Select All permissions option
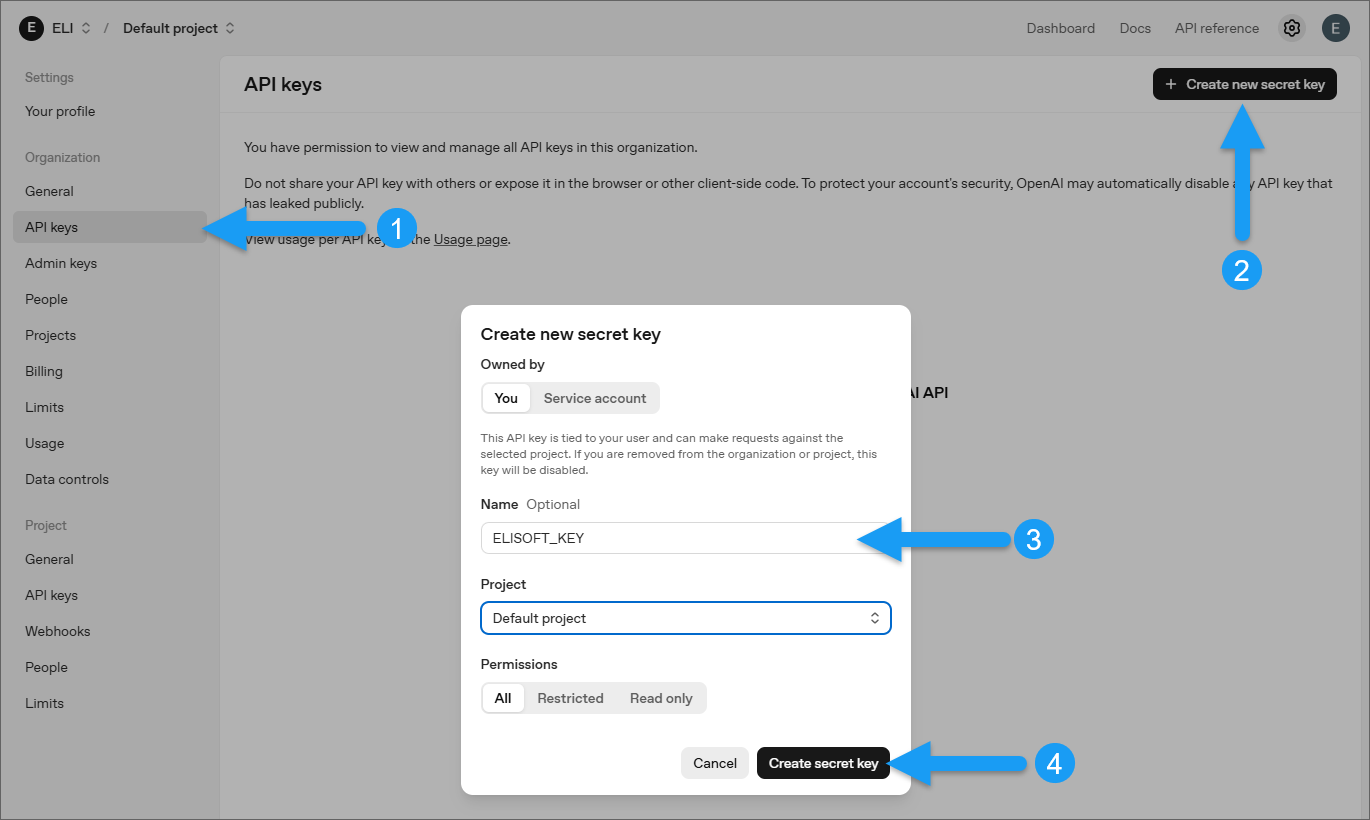The image size is (1370, 820). tap(503, 698)
